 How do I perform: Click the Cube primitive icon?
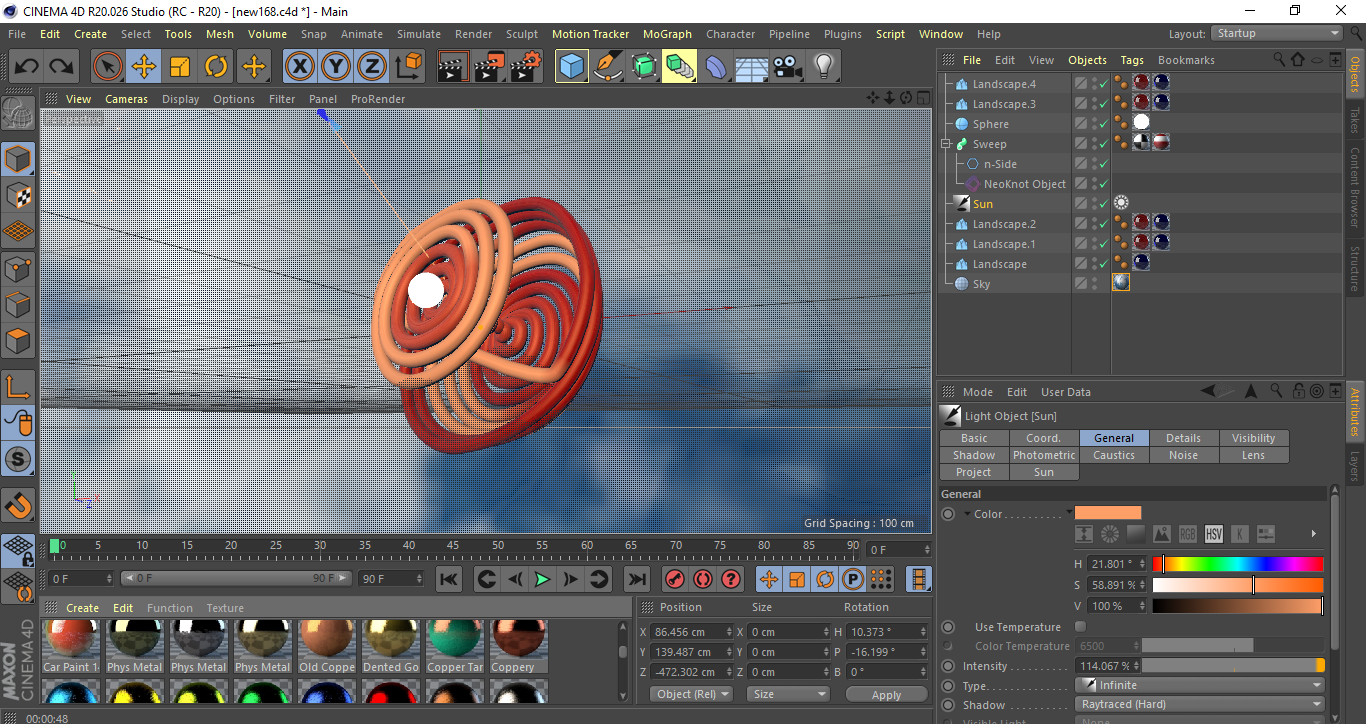click(x=572, y=67)
